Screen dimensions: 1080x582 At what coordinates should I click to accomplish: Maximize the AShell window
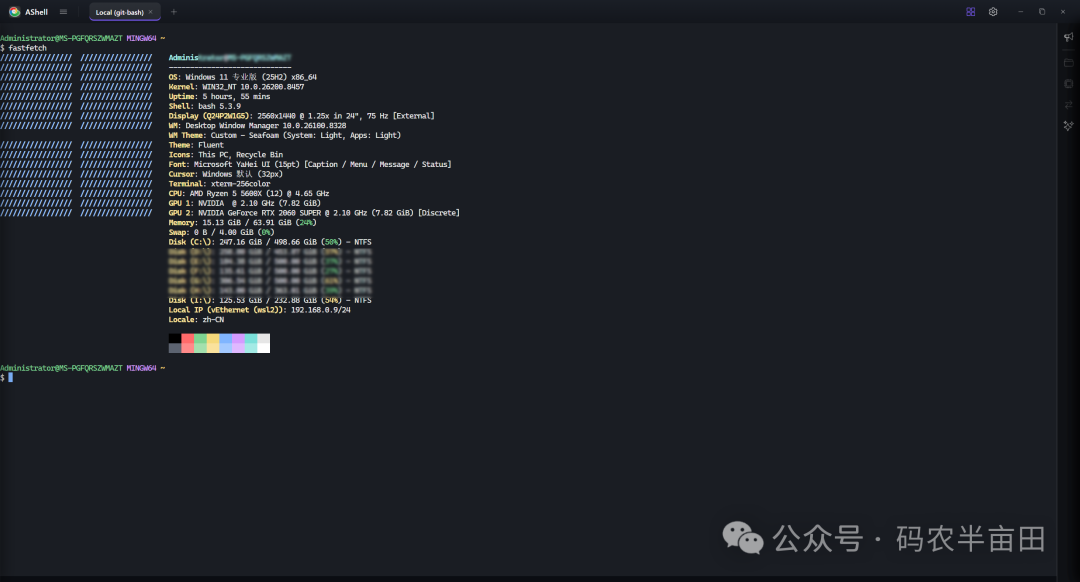(x=1041, y=12)
